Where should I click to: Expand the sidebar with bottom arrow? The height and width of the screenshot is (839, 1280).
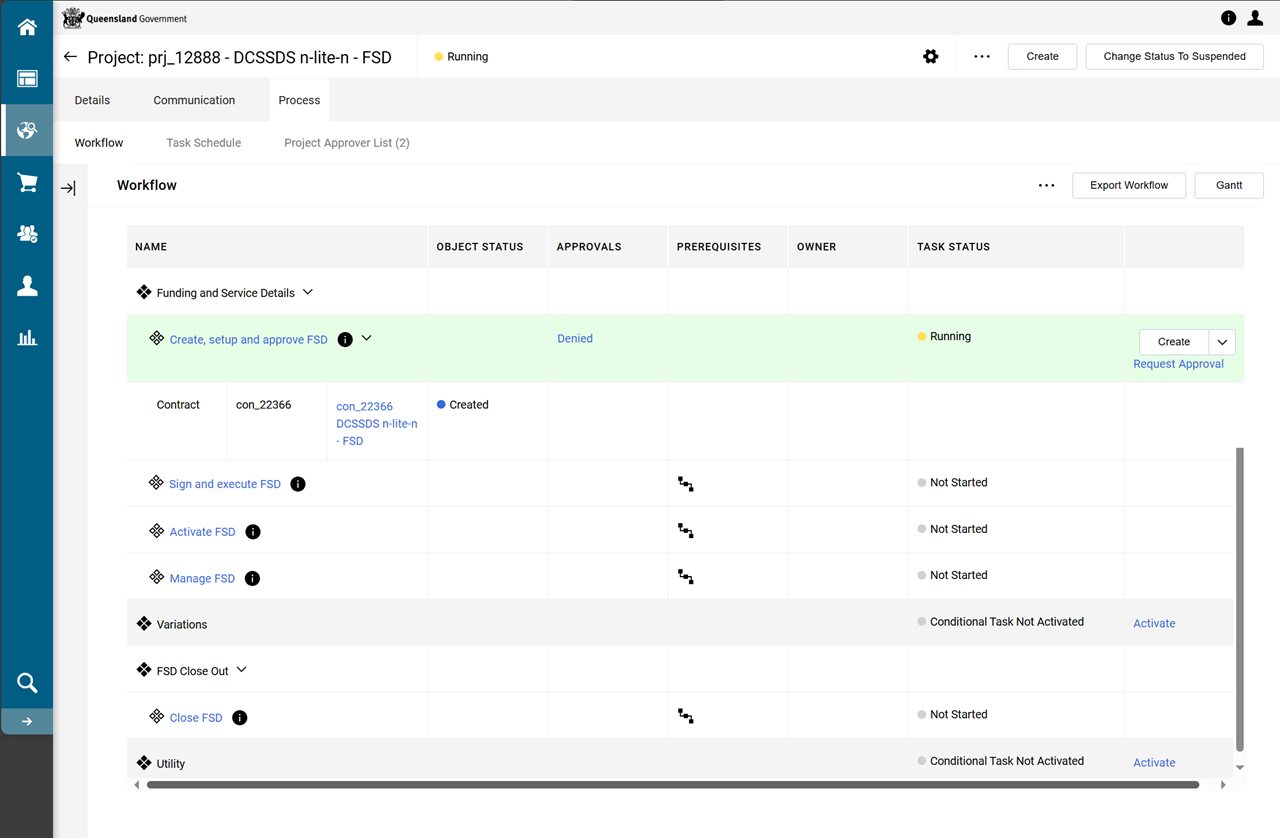(x=27, y=721)
